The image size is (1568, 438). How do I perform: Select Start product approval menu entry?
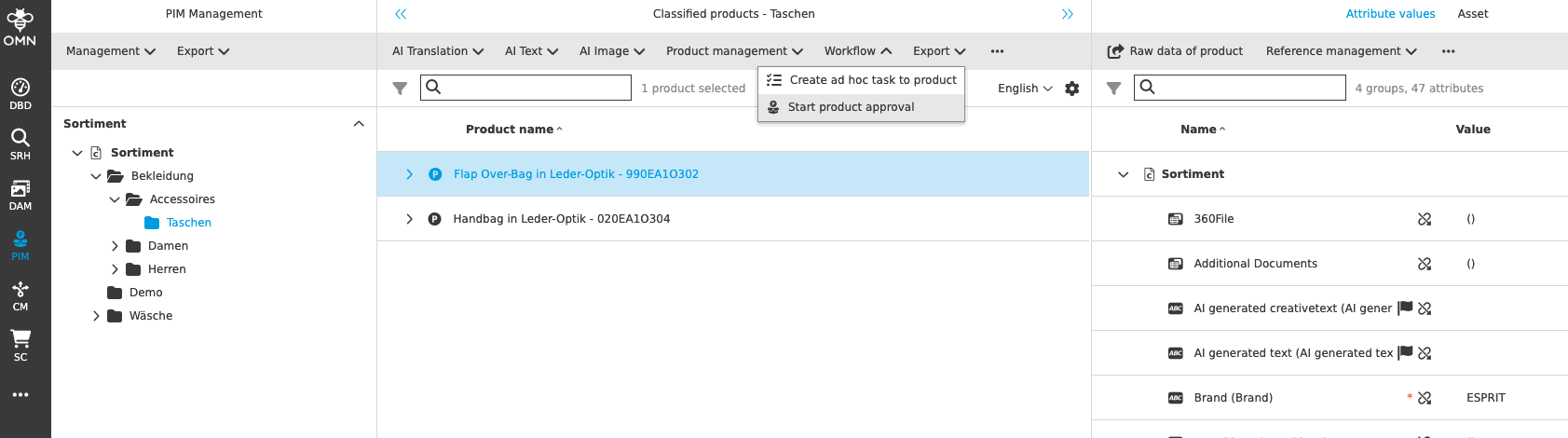click(851, 107)
